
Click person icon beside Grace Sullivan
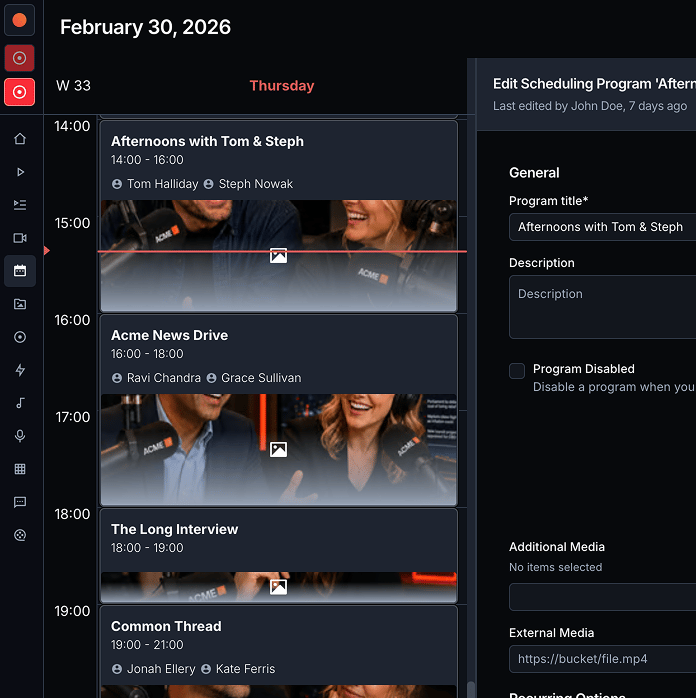[211, 378]
